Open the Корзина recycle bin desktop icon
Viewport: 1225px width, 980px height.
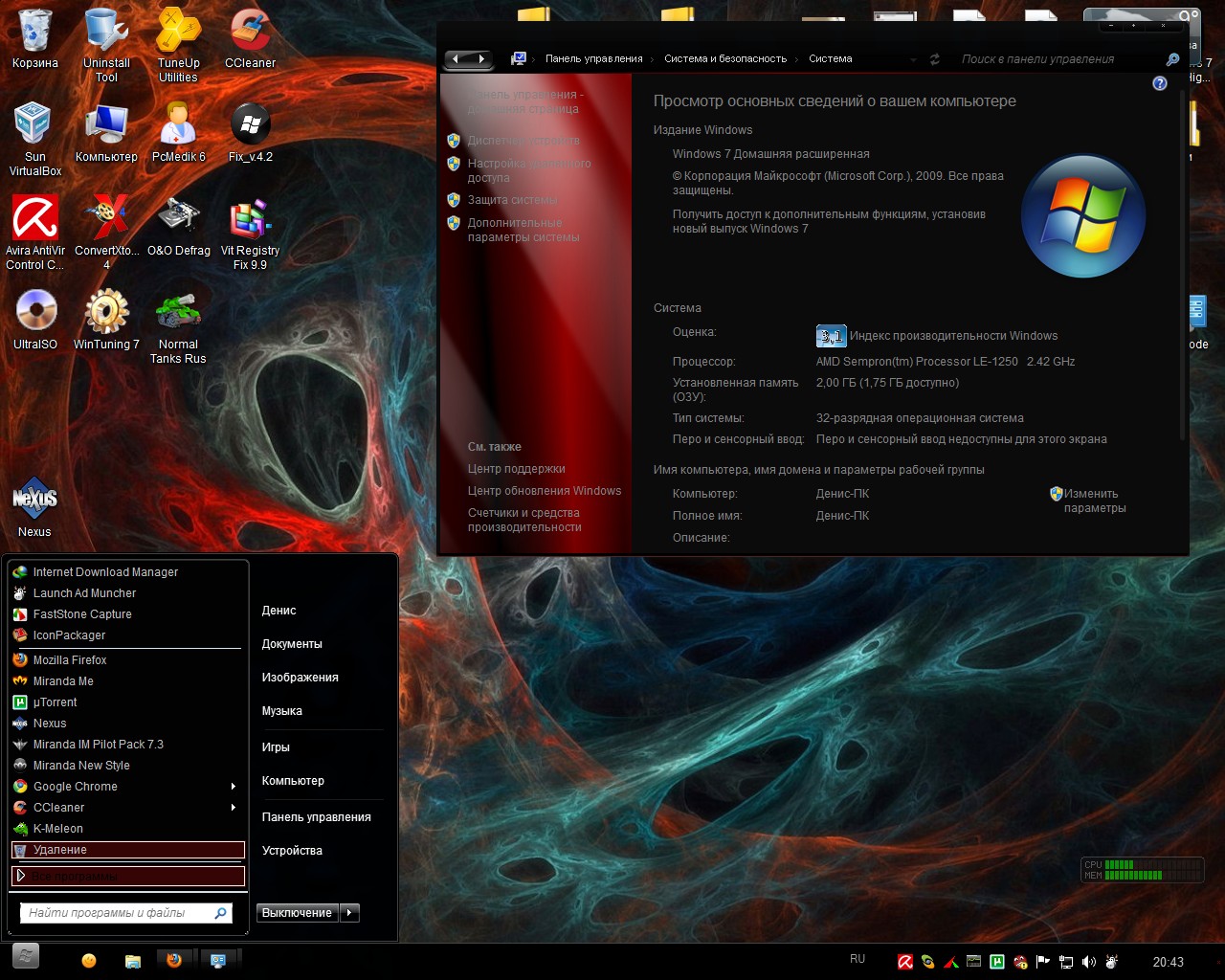35,38
